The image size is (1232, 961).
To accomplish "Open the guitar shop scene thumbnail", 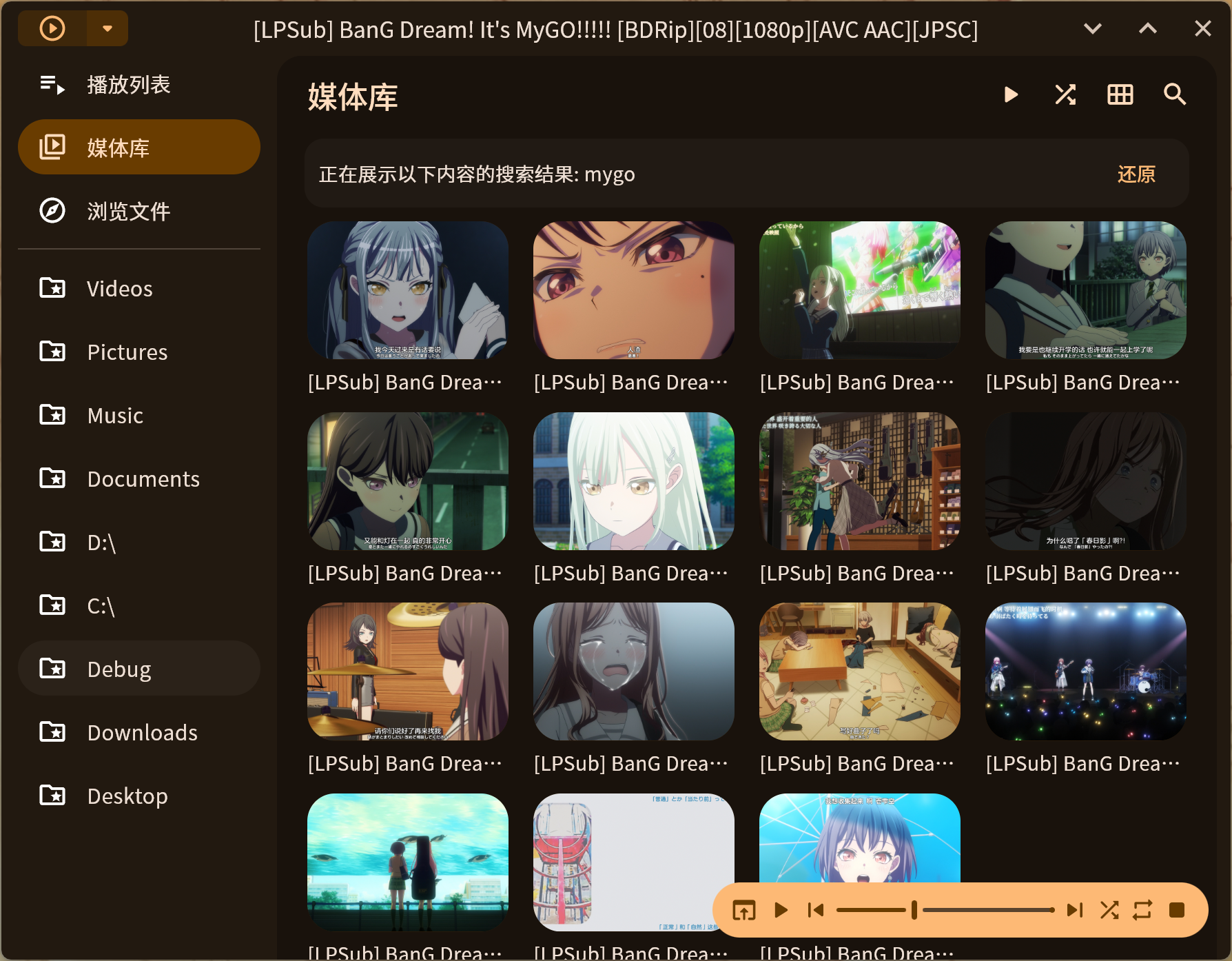I will [x=860, y=481].
